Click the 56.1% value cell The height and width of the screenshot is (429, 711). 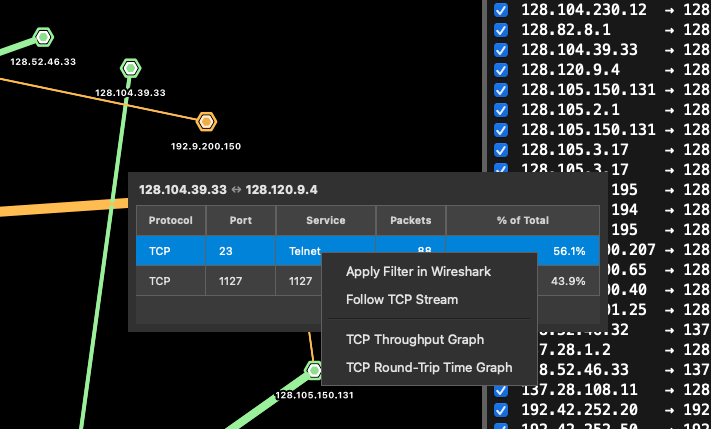coord(569,251)
